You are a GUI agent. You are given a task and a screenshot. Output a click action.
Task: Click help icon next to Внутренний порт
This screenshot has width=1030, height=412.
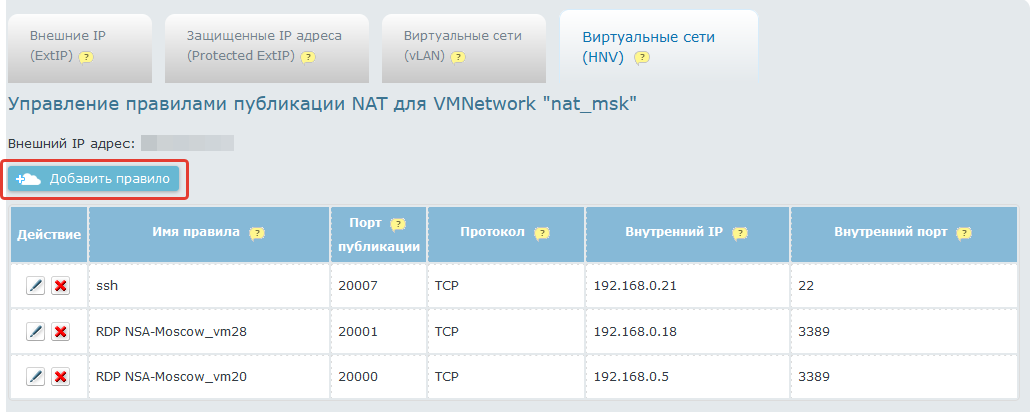click(964, 233)
